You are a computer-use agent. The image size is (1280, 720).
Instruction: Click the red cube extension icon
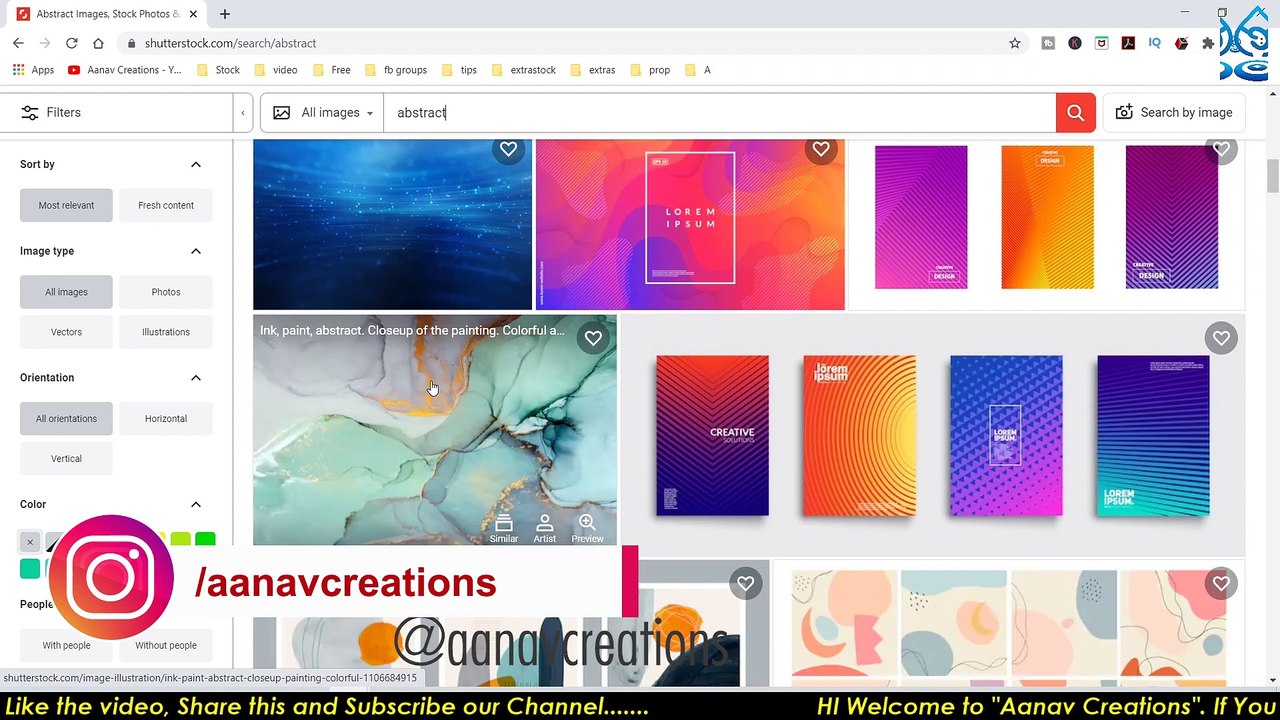pos(1182,43)
